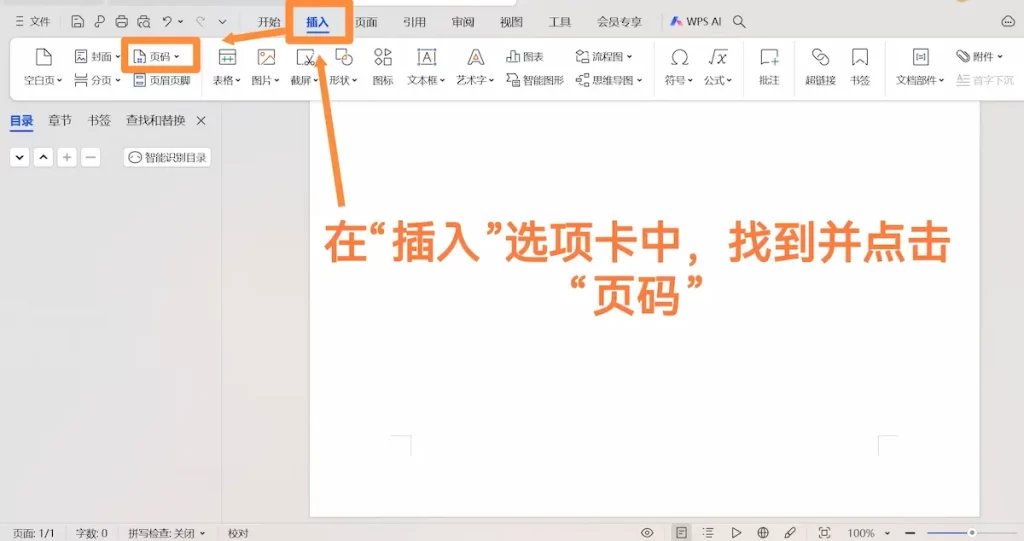The image size is (1024, 541).
Task: Click the zoom out minus button
Action: coord(910,533)
